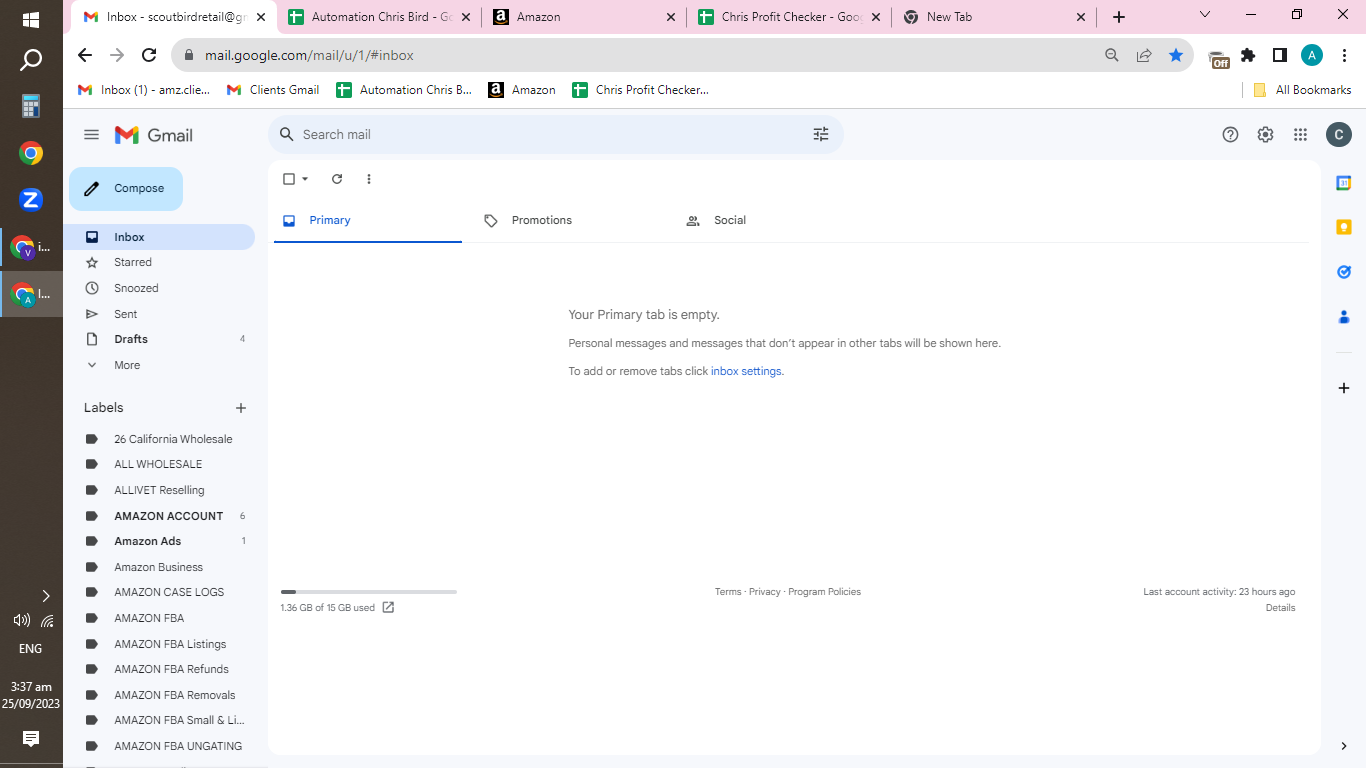Open Zoom app from taskbar
Viewport: 1366px width, 768px height.
pos(31,199)
